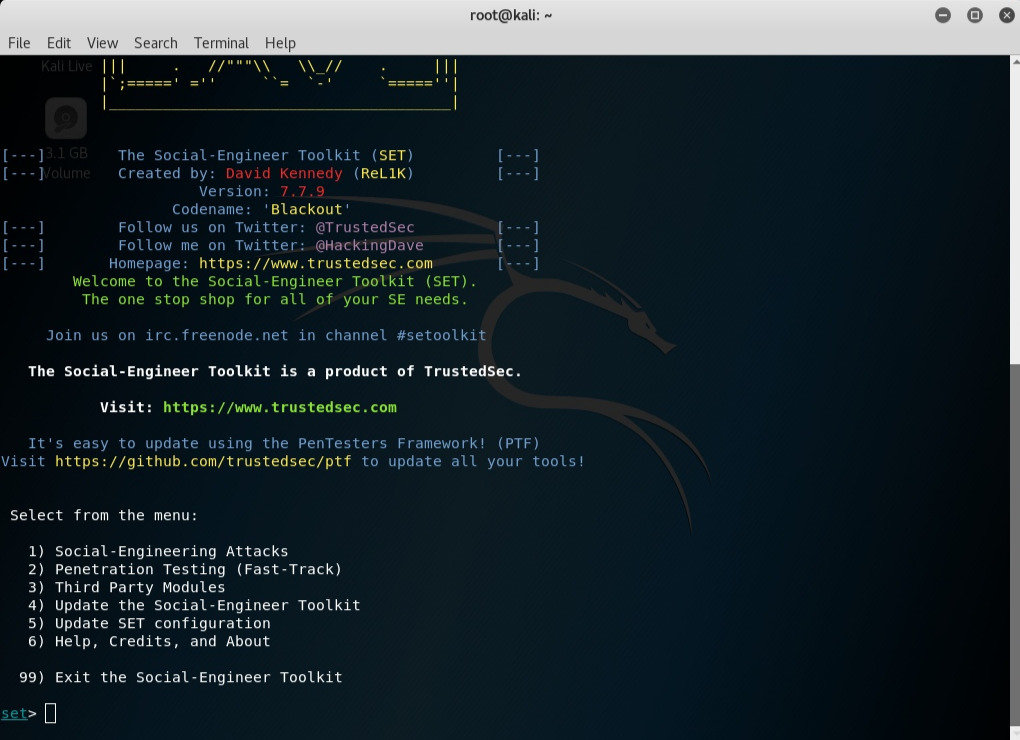
Task: Click the window title root@kali: ~
Action: pyautogui.click(x=511, y=15)
